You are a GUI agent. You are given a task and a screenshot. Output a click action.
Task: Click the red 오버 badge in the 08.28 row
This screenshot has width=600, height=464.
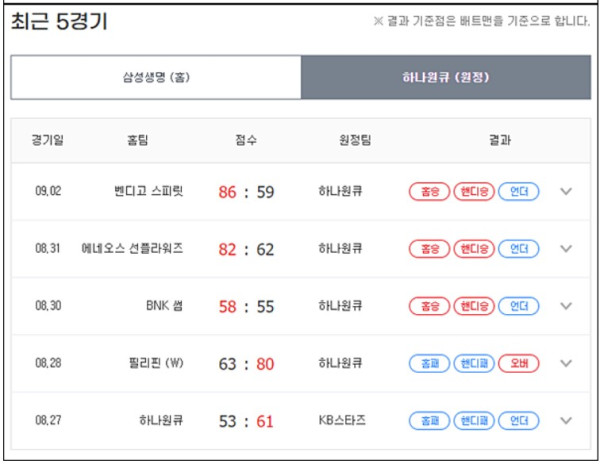pyautogui.click(x=518, y=363)
